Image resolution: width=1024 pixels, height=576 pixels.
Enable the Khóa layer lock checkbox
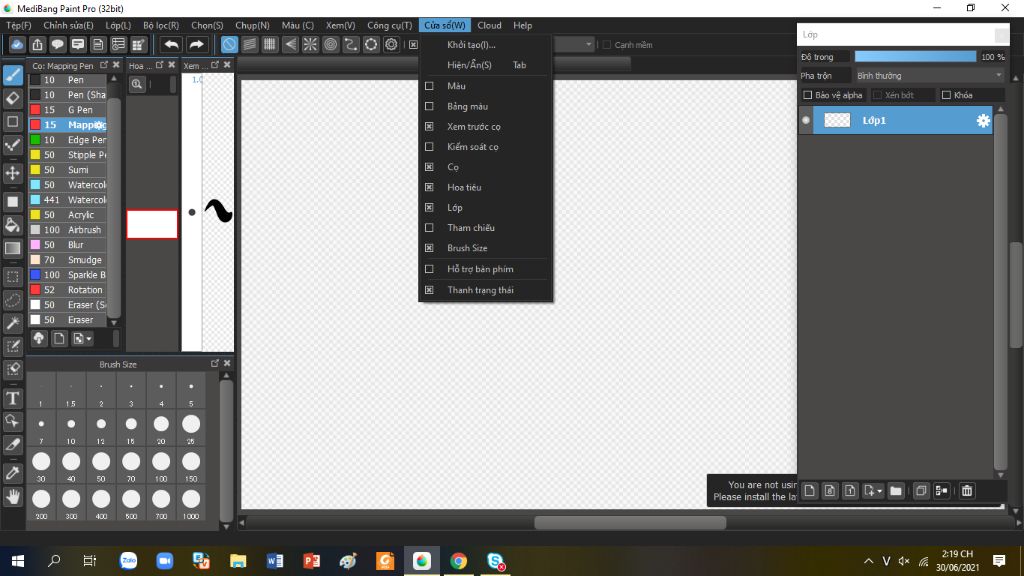(x=946, y=95)
